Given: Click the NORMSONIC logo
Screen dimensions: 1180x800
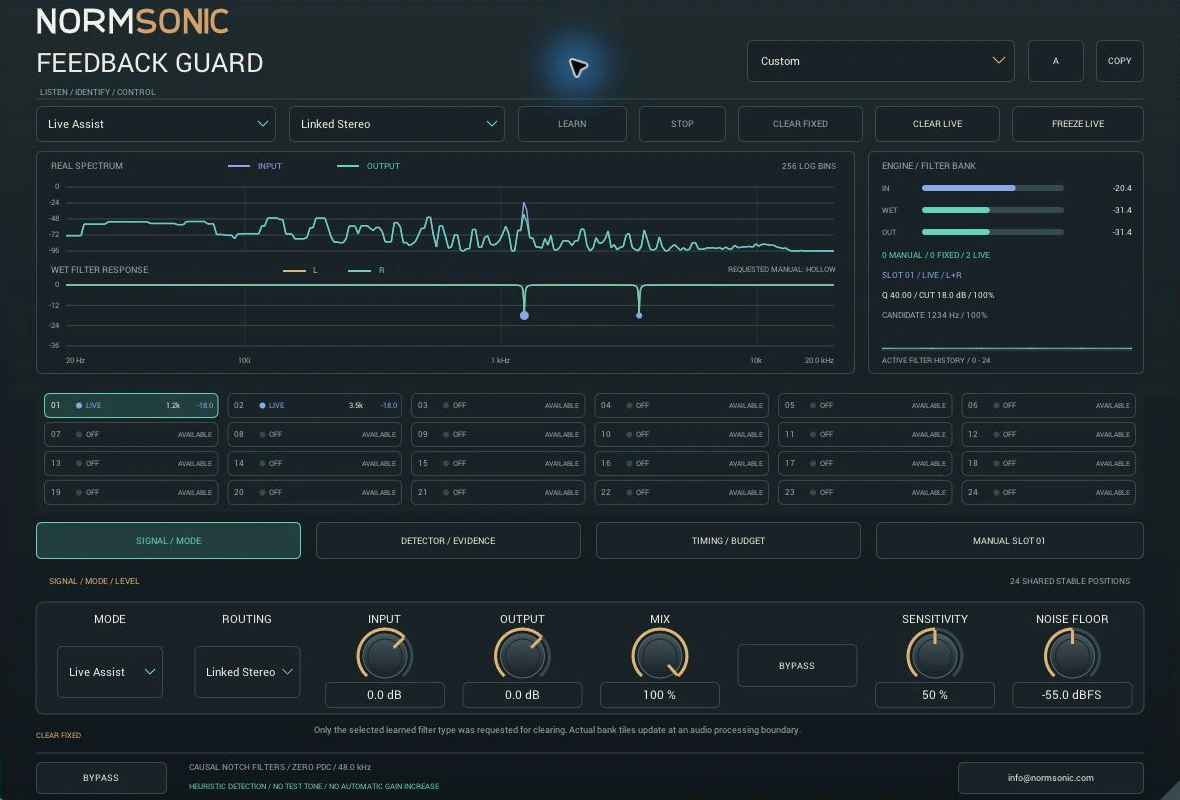Looking at the screenshot, I should click(132, 22).
